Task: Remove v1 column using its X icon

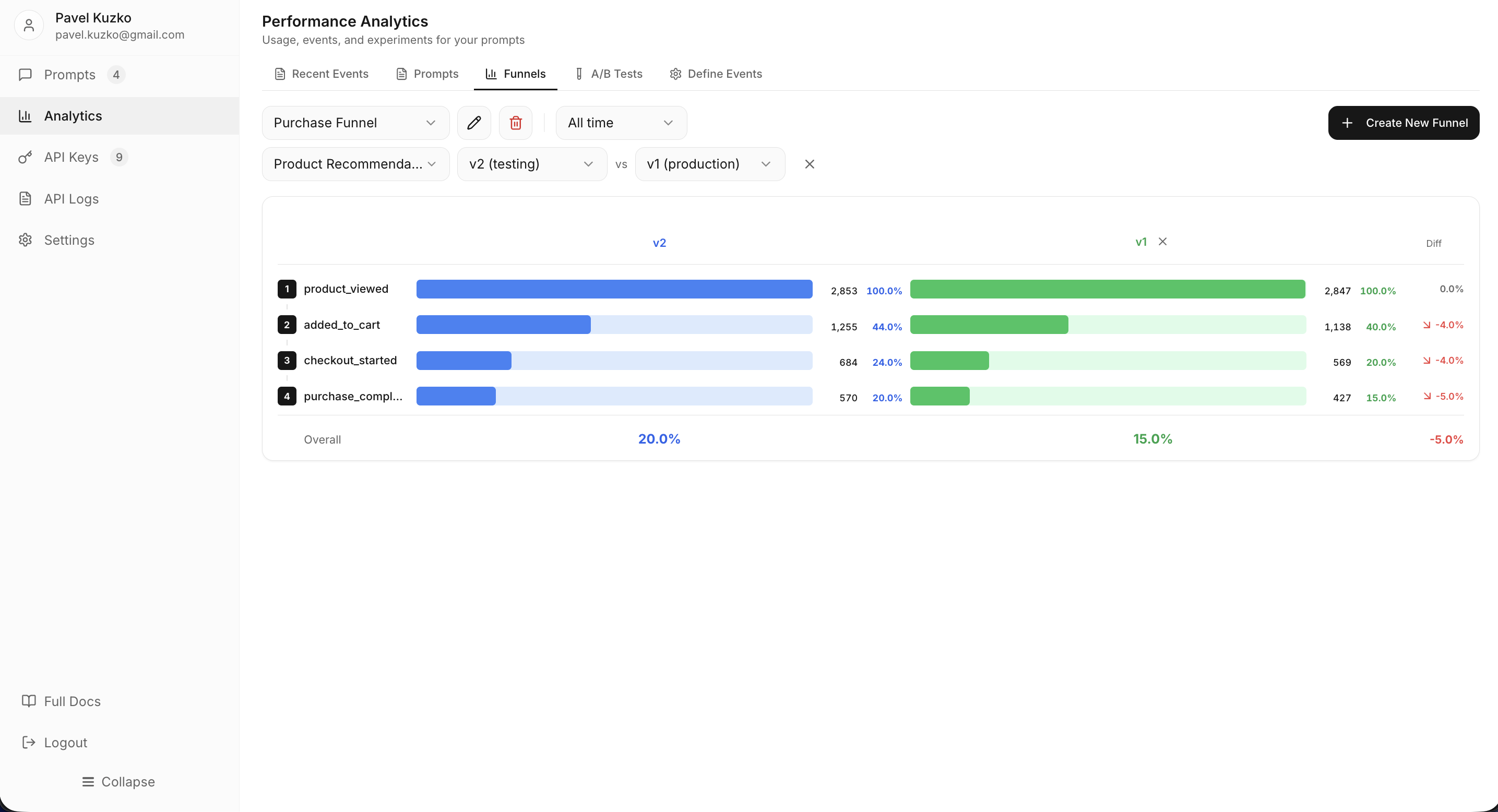Action: [1162, 242]
